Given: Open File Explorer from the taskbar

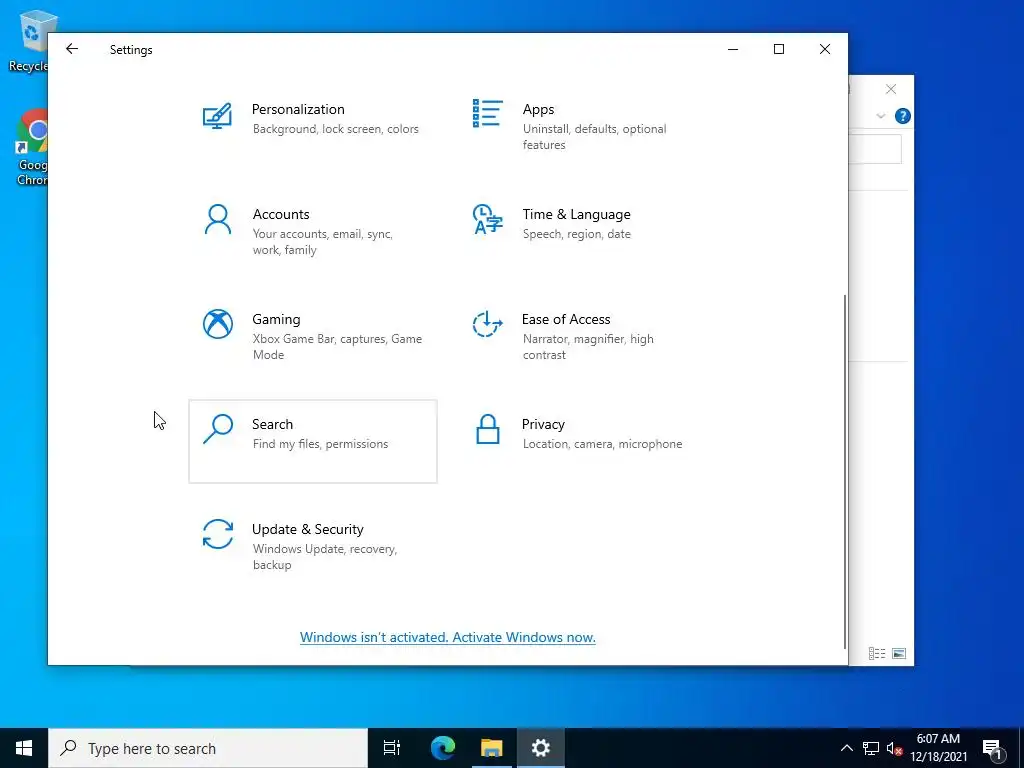Looking at the screenshot, I should click(x=492, y=748).
